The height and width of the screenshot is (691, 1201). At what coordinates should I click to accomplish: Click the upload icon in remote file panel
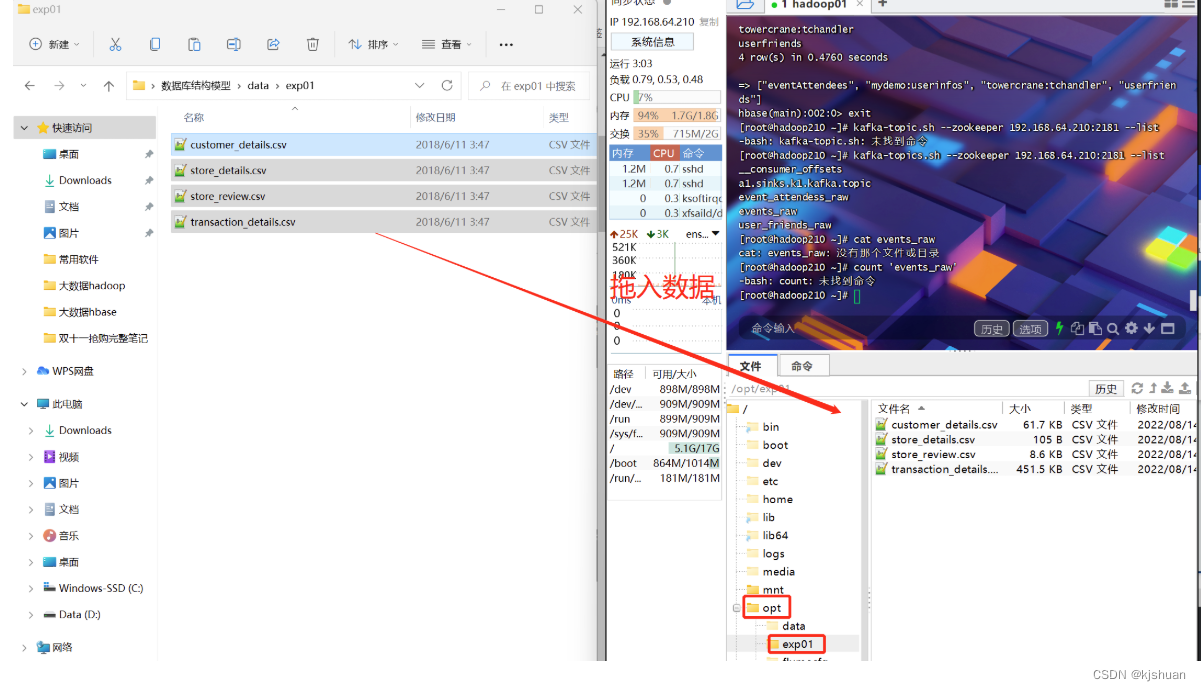1185,388
